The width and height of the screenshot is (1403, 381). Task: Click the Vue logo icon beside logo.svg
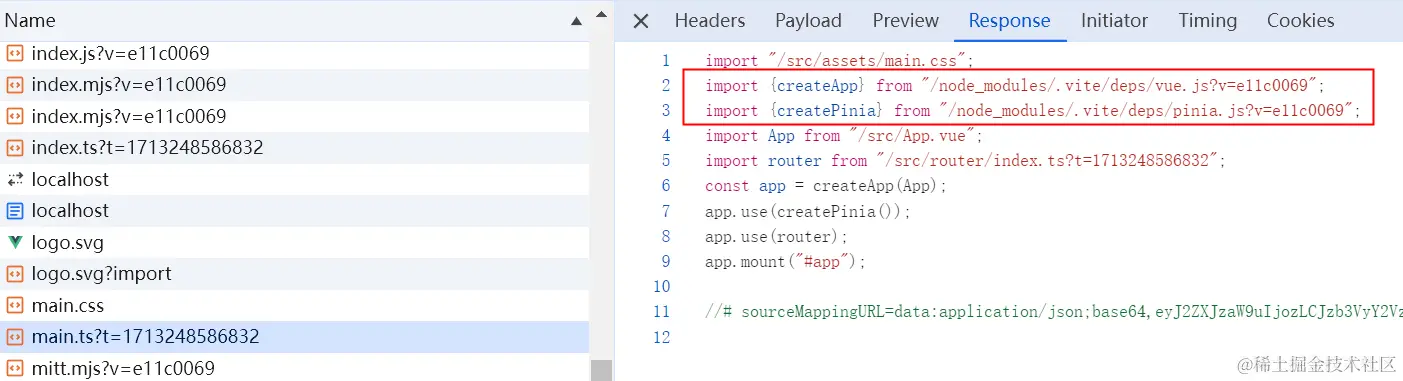tap(15, 242)
